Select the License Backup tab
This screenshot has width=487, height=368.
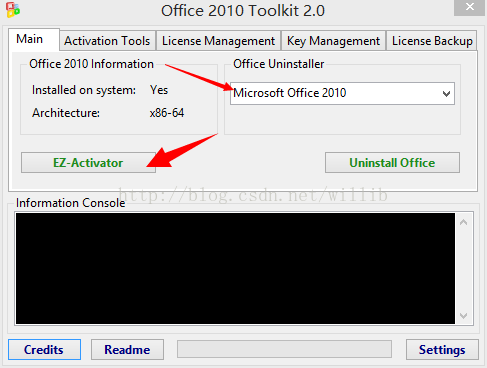pos(432,41)
